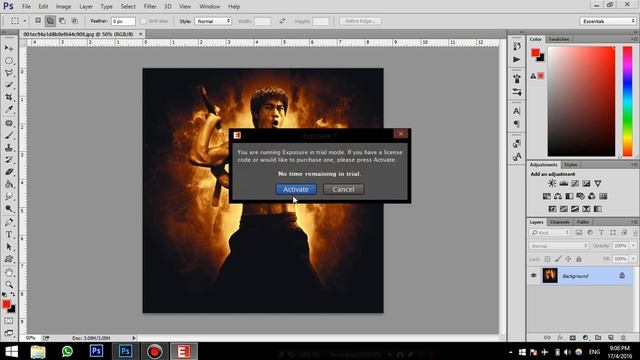Open the status bar info arrow
The height and width of the screenshot is (360, 640).
pos(133,338)
